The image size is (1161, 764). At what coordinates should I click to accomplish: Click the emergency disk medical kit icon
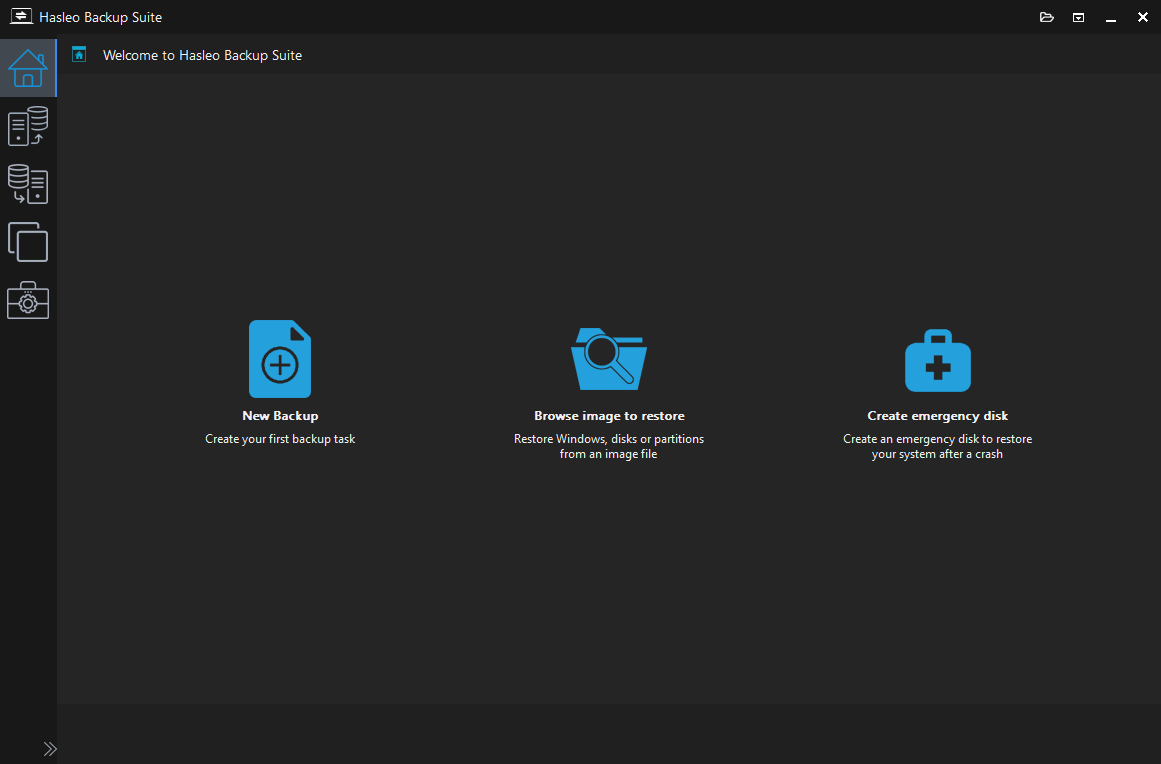pyautogui.click(x=937, y=361)
